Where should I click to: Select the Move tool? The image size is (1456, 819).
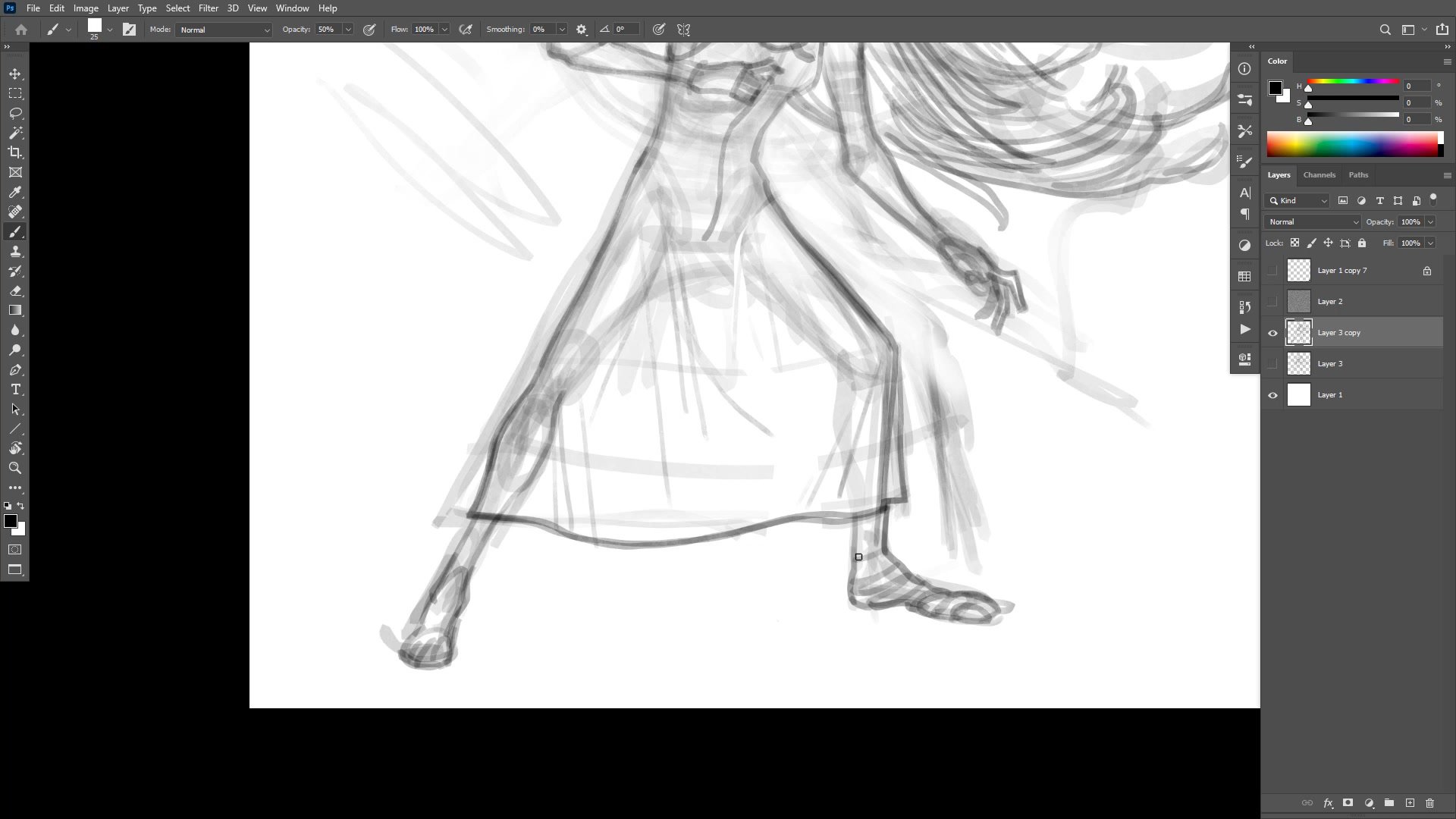(x=15, y=74)
